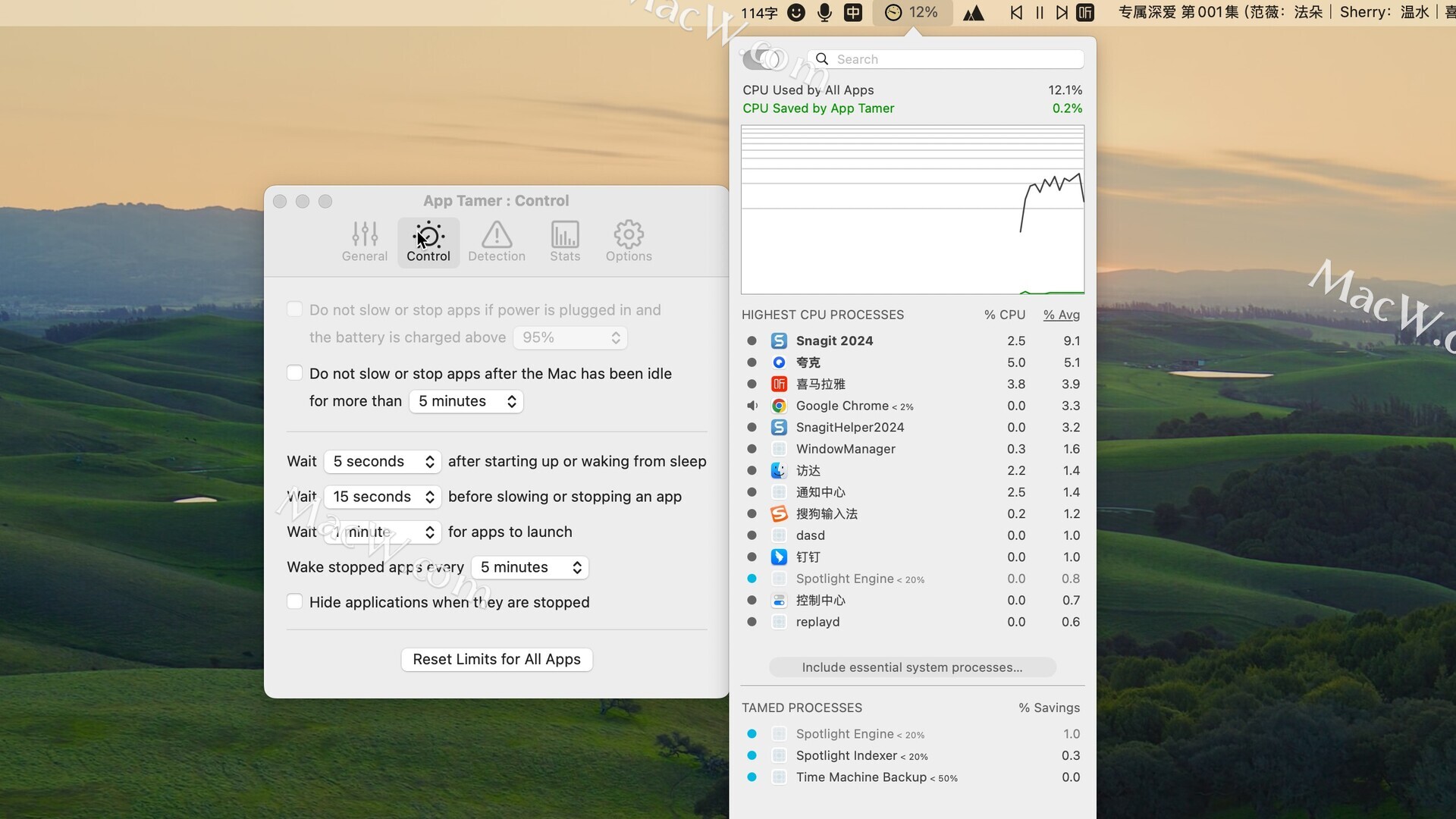The image size is (1456, 819).
Task: Select Spotlight Indexer in Tamed Processes
Action: [912, 755]
